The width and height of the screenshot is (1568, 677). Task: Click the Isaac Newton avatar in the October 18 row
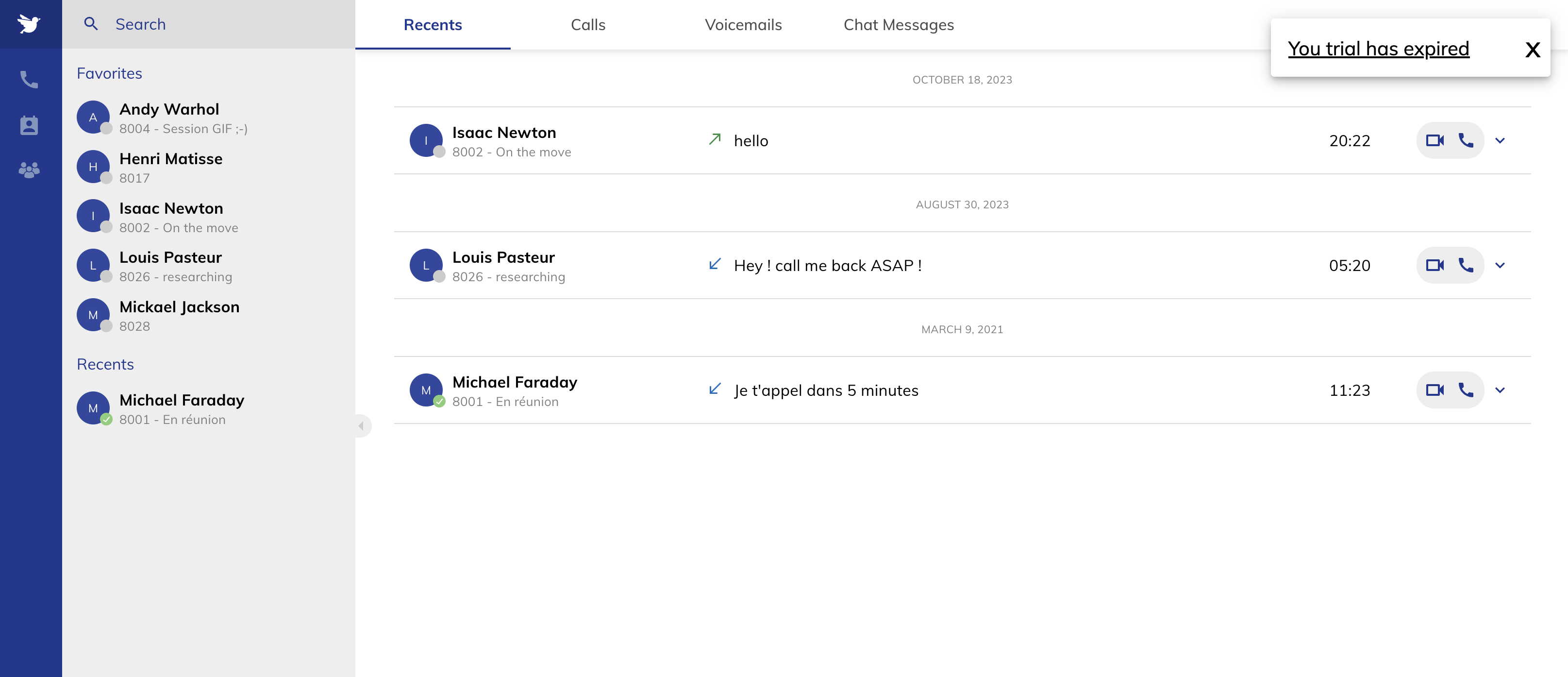point(426,141)
